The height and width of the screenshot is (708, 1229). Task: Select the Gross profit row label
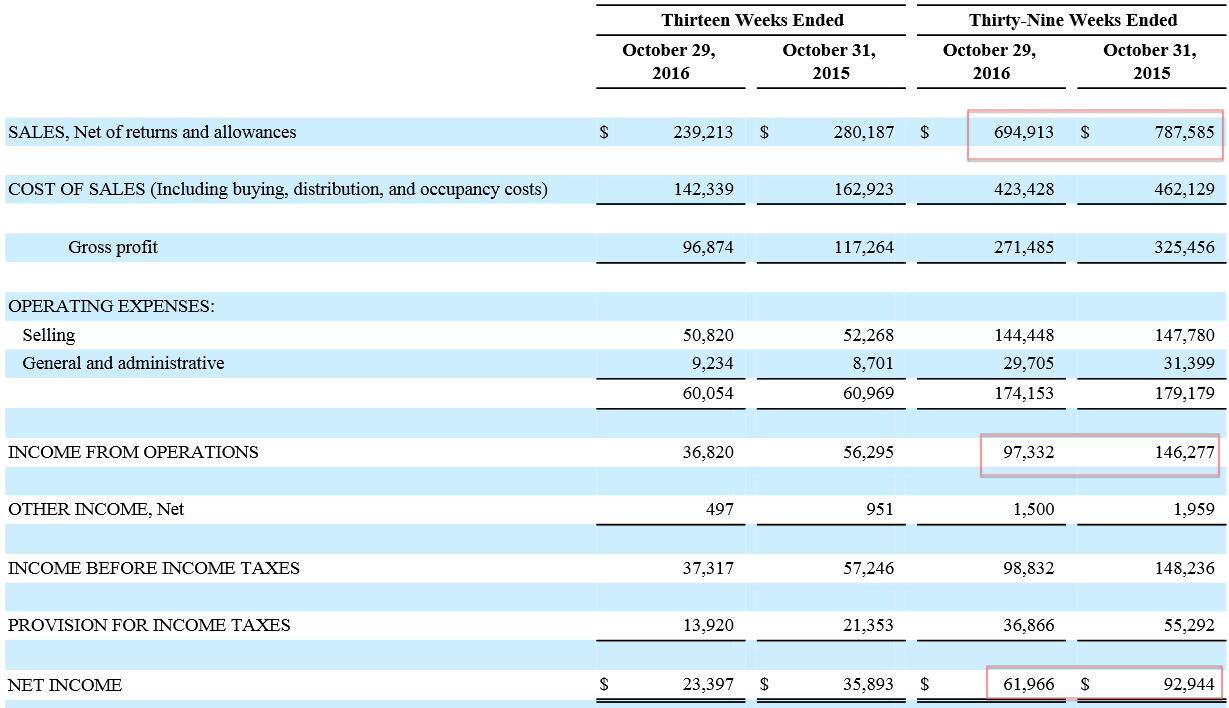pos(113,247)
